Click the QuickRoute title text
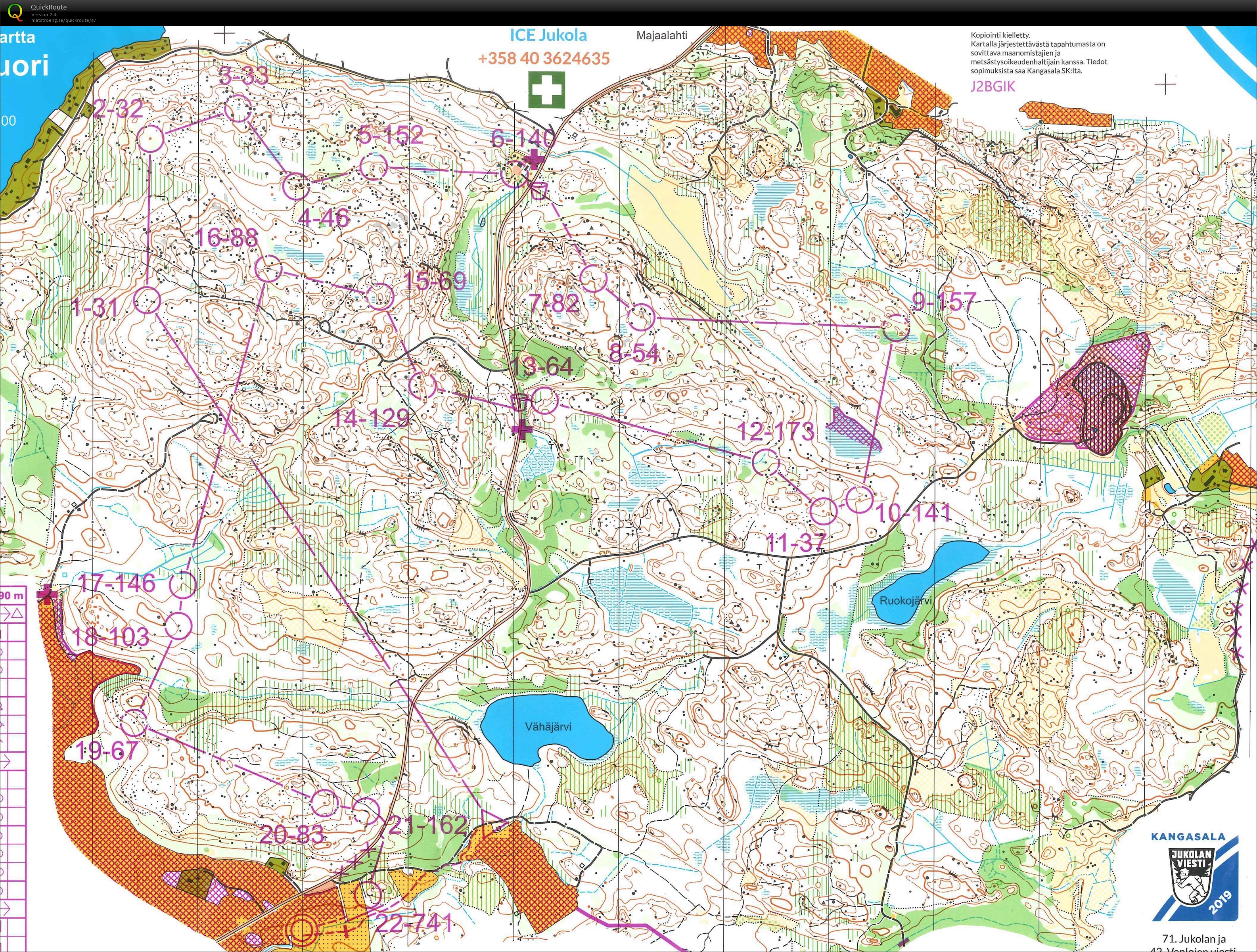1257x952 pixels. (48, 7)
